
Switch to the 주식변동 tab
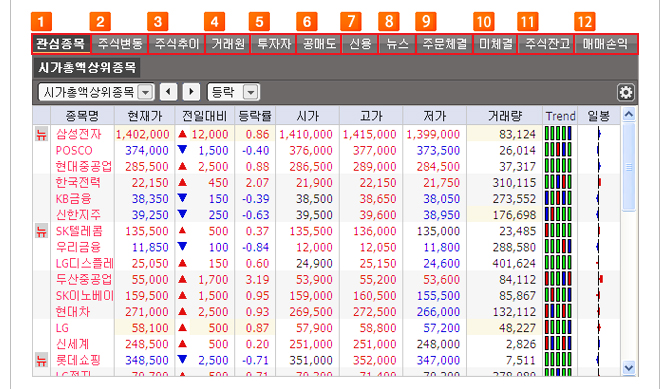coord(120,44)
